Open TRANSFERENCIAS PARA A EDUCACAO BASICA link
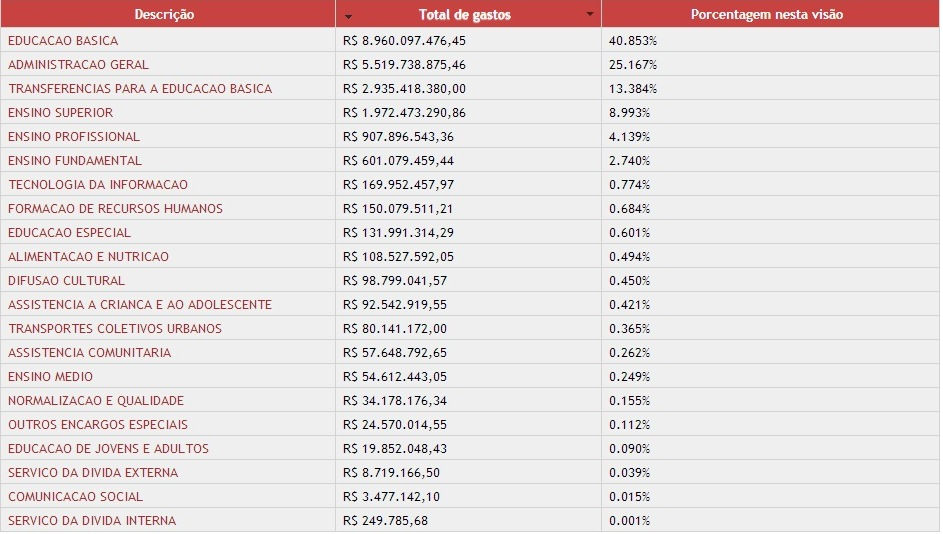 140,89
